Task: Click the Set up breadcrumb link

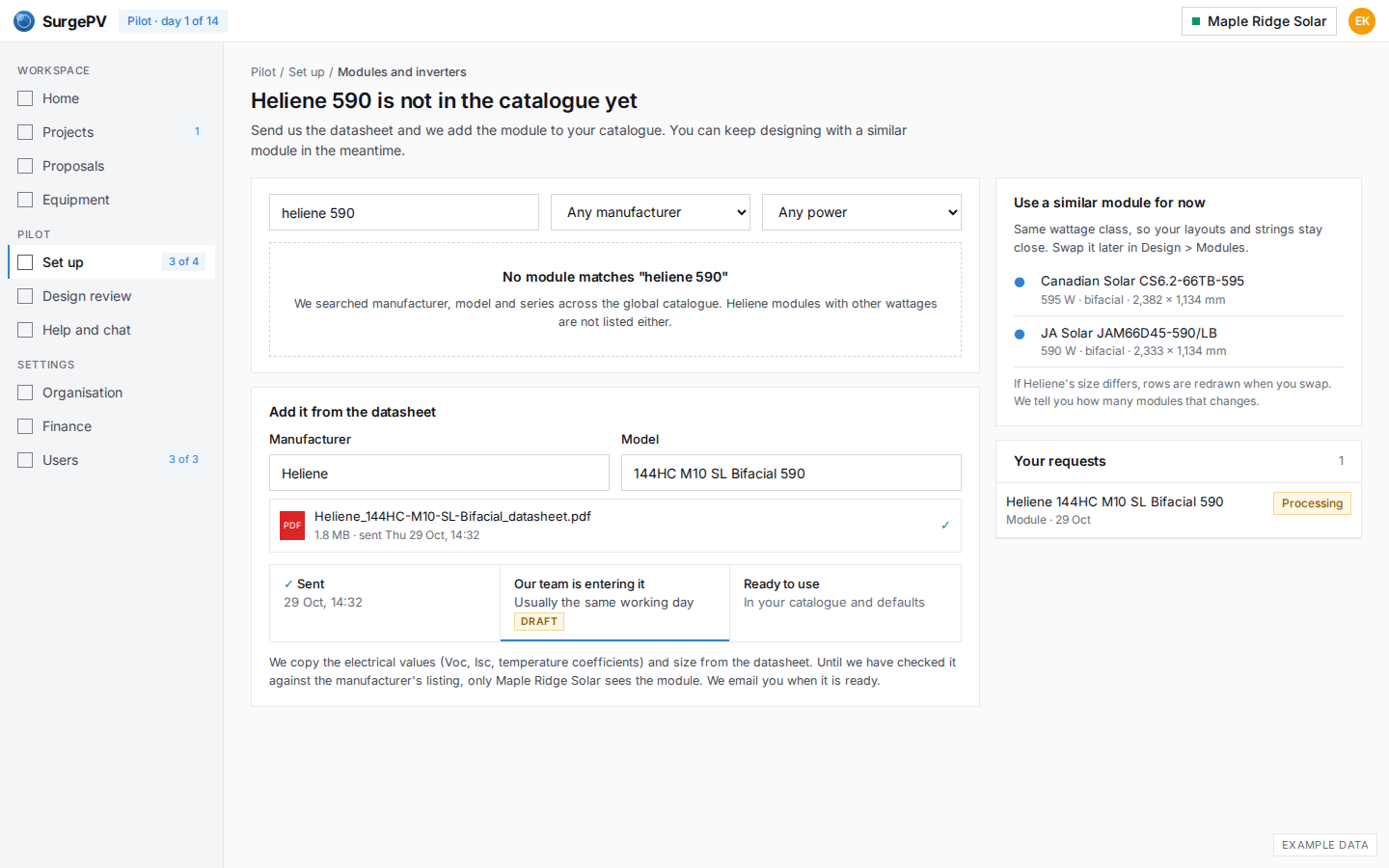Action: pyautogui.click(x=307, y=72)
